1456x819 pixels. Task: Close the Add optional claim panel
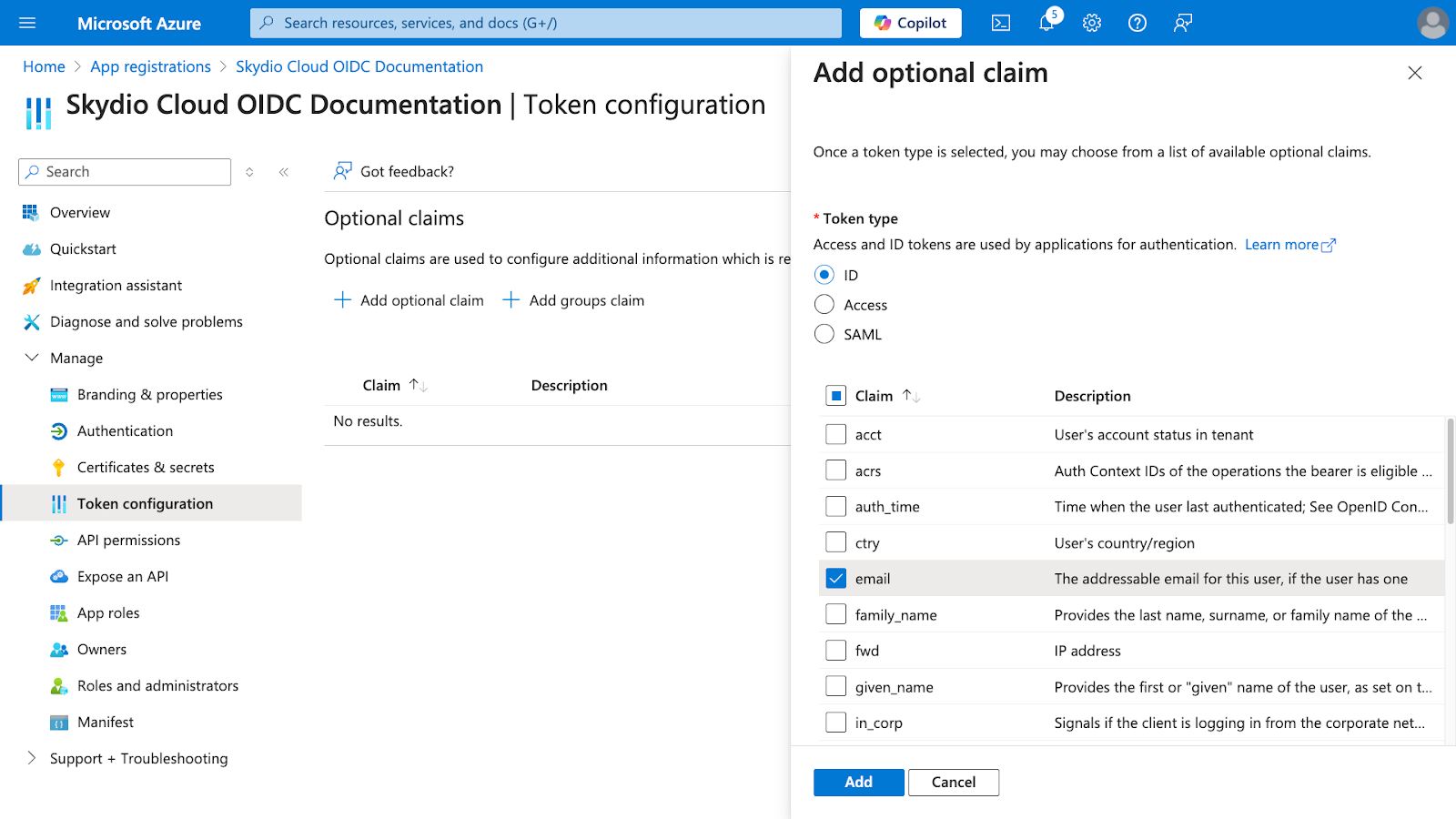click(1414, 73)
